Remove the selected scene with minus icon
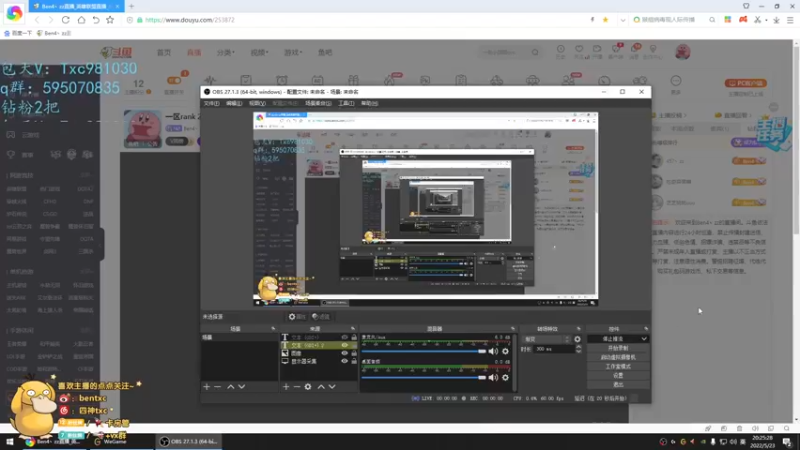The width and height of the screenshot is (800, 450). pyautogui.click(x=218, y=387)
